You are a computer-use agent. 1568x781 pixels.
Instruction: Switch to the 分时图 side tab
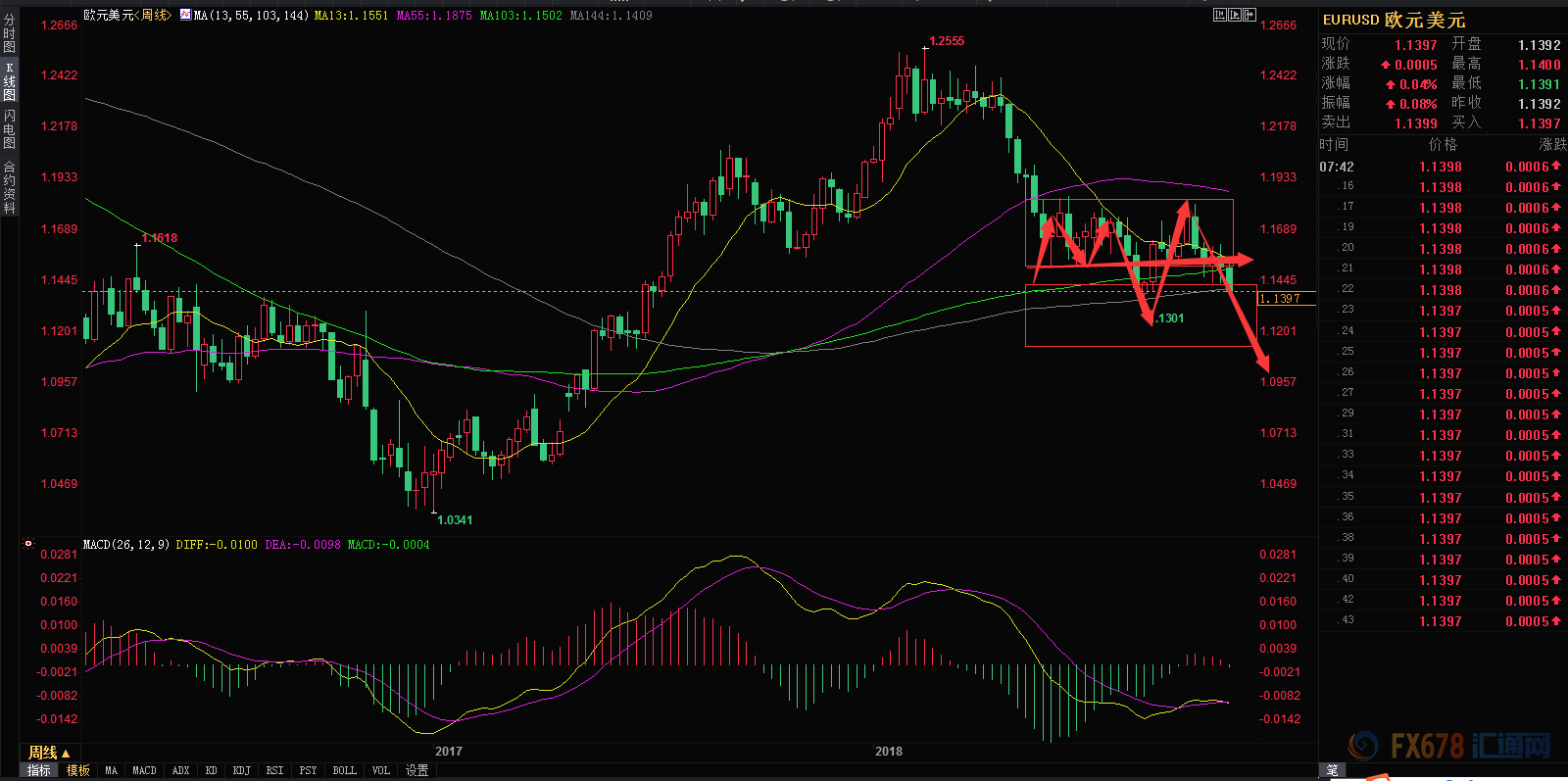click(x=9, y=32)
